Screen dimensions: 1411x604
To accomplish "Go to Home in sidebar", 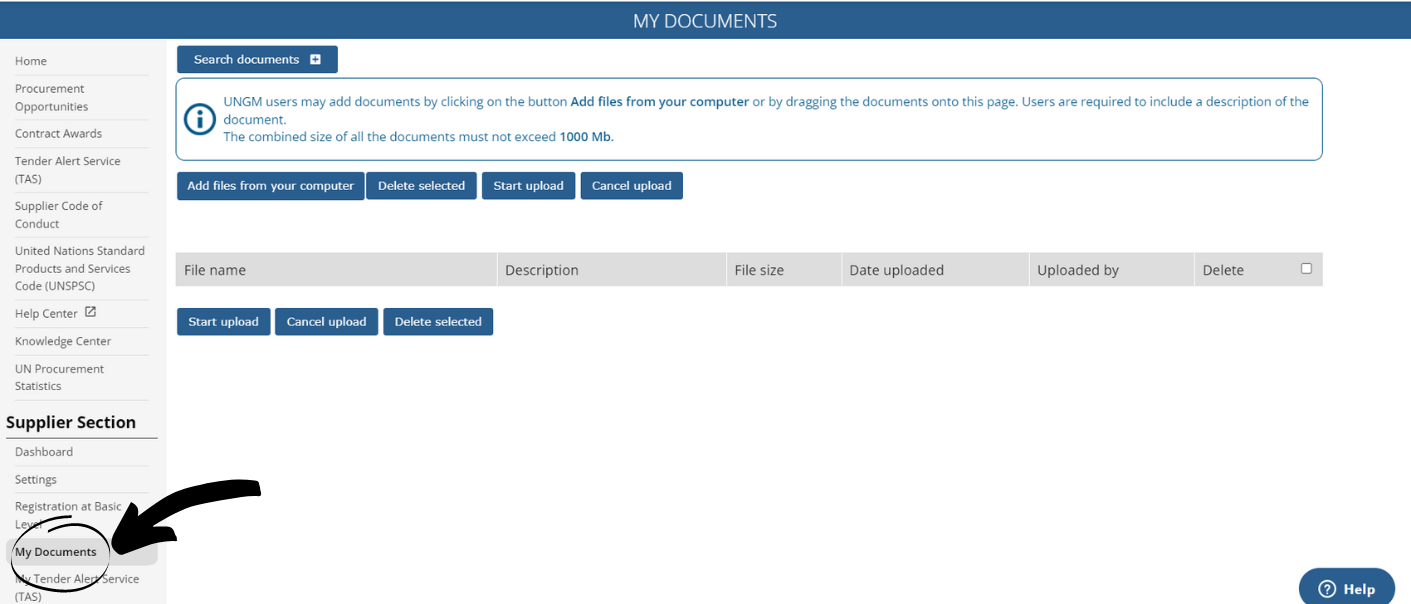I will (31, 61).
